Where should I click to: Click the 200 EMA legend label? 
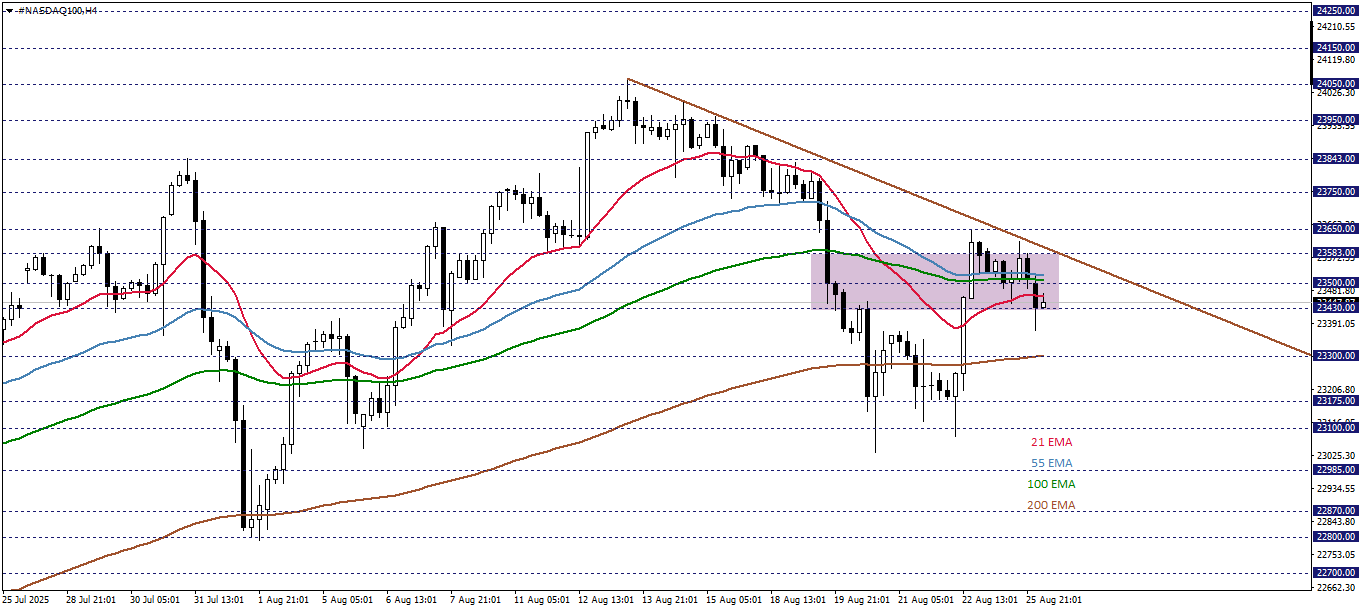(x=1052, y=505)
